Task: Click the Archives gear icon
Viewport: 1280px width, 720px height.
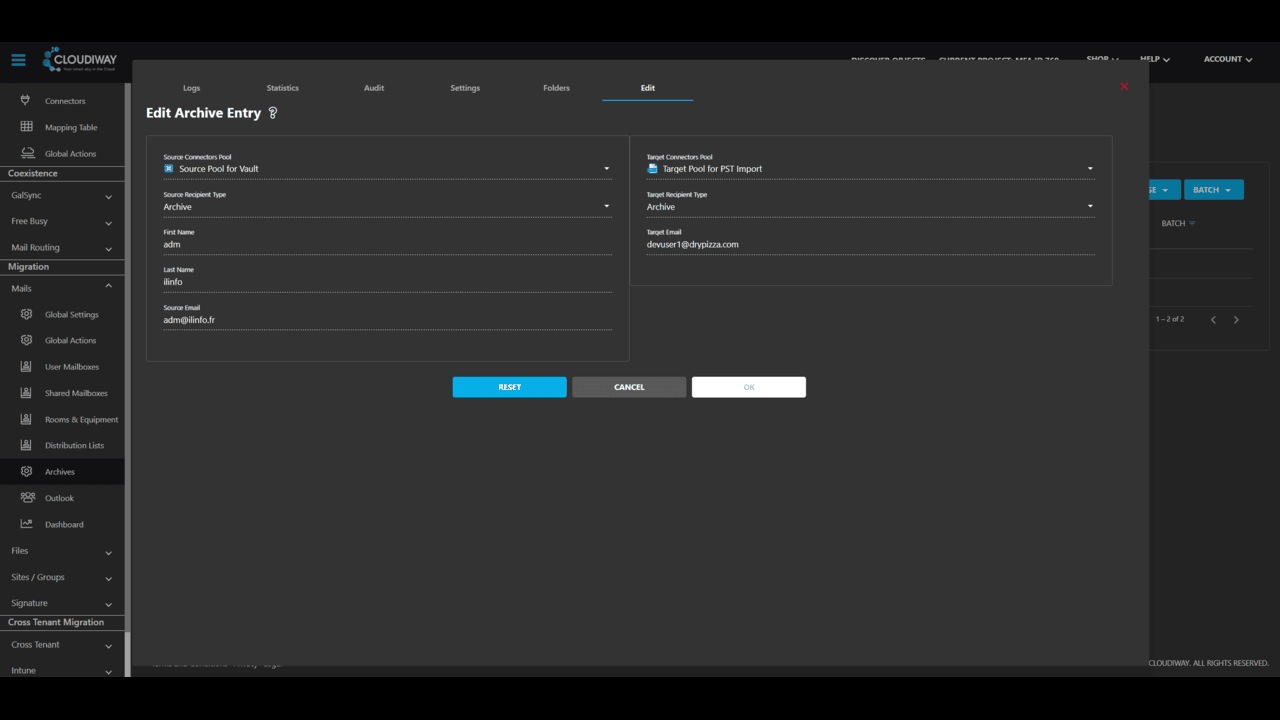Action: coord(26,472)
